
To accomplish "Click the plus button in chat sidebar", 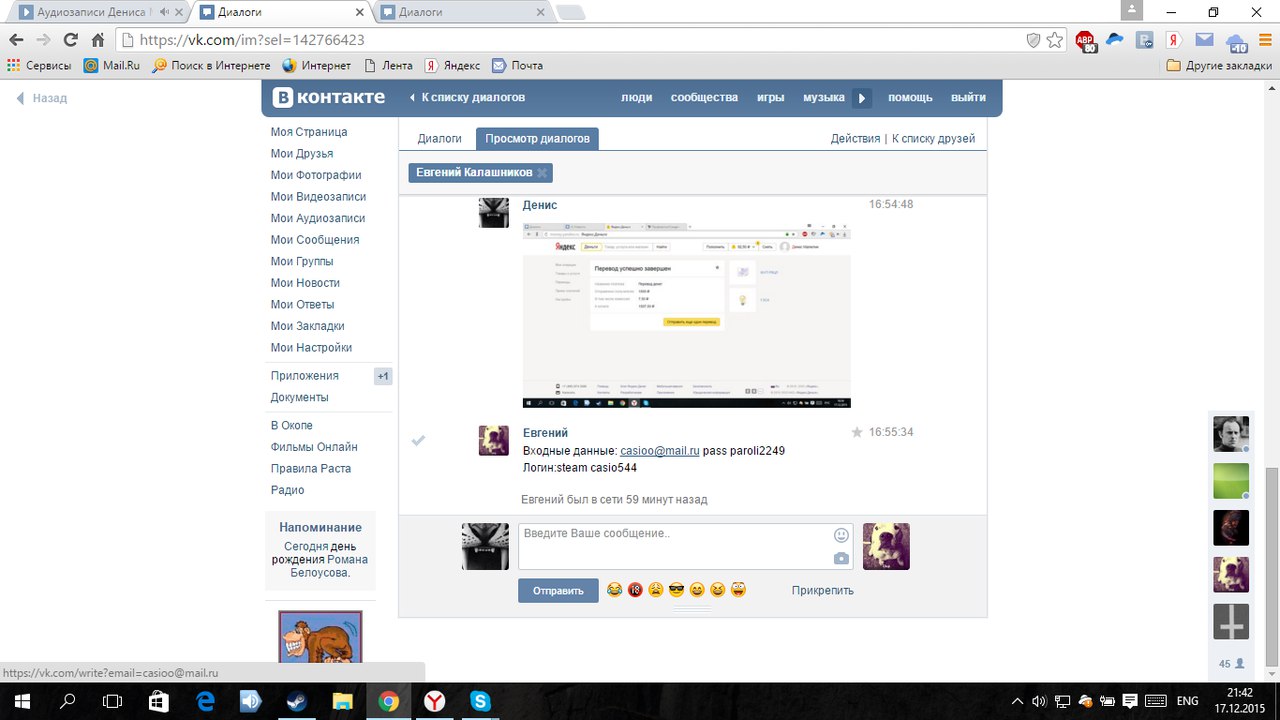I will (x=1231, y=622).
